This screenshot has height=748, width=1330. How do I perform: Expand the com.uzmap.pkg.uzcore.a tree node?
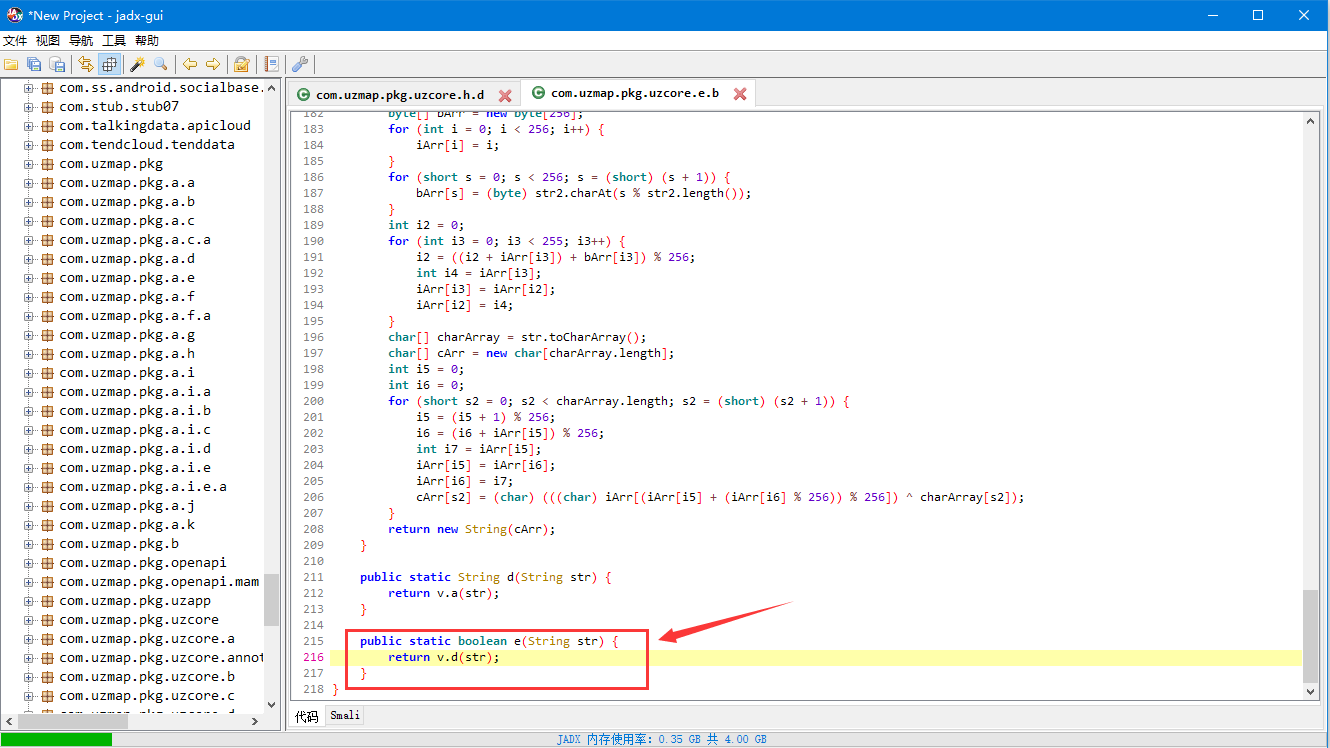(x=29, y=639)
